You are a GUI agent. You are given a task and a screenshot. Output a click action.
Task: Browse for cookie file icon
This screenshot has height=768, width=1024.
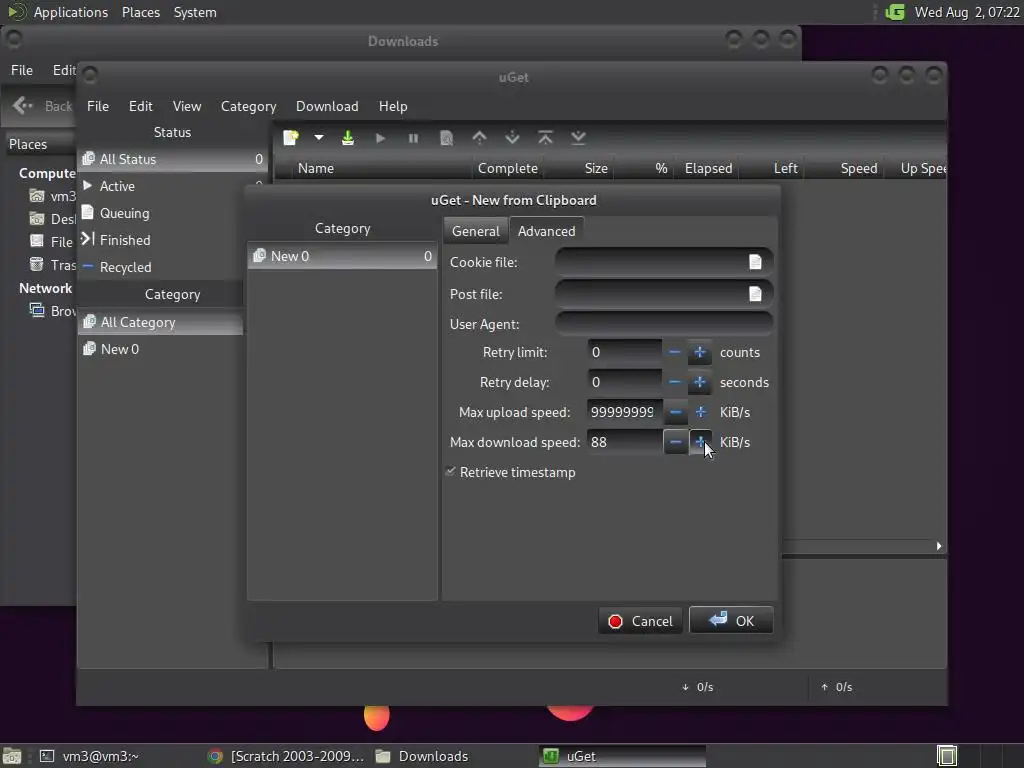756,262
